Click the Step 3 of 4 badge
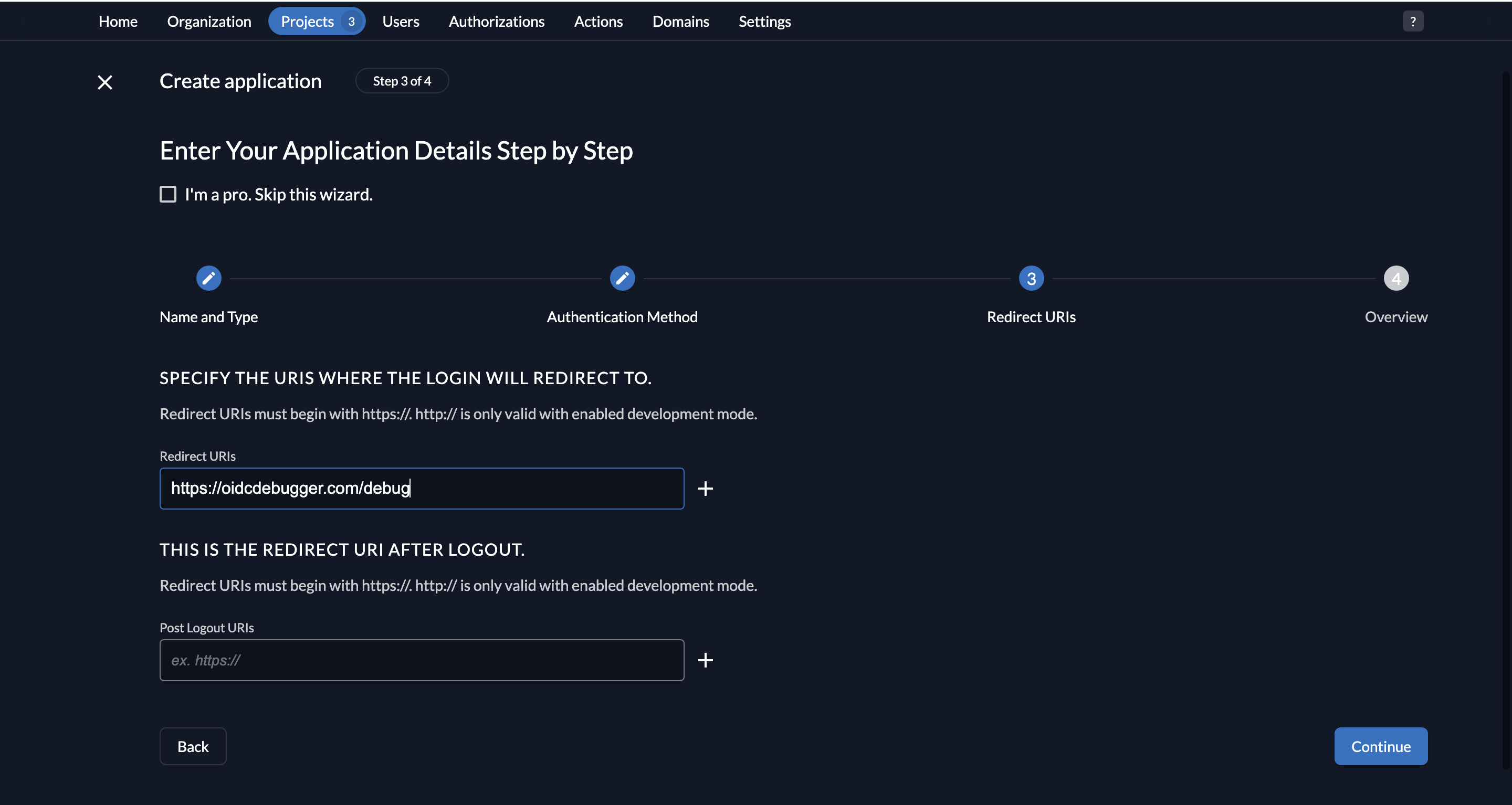The height and width of the screenshot is (805, 1512). point(402,80)
